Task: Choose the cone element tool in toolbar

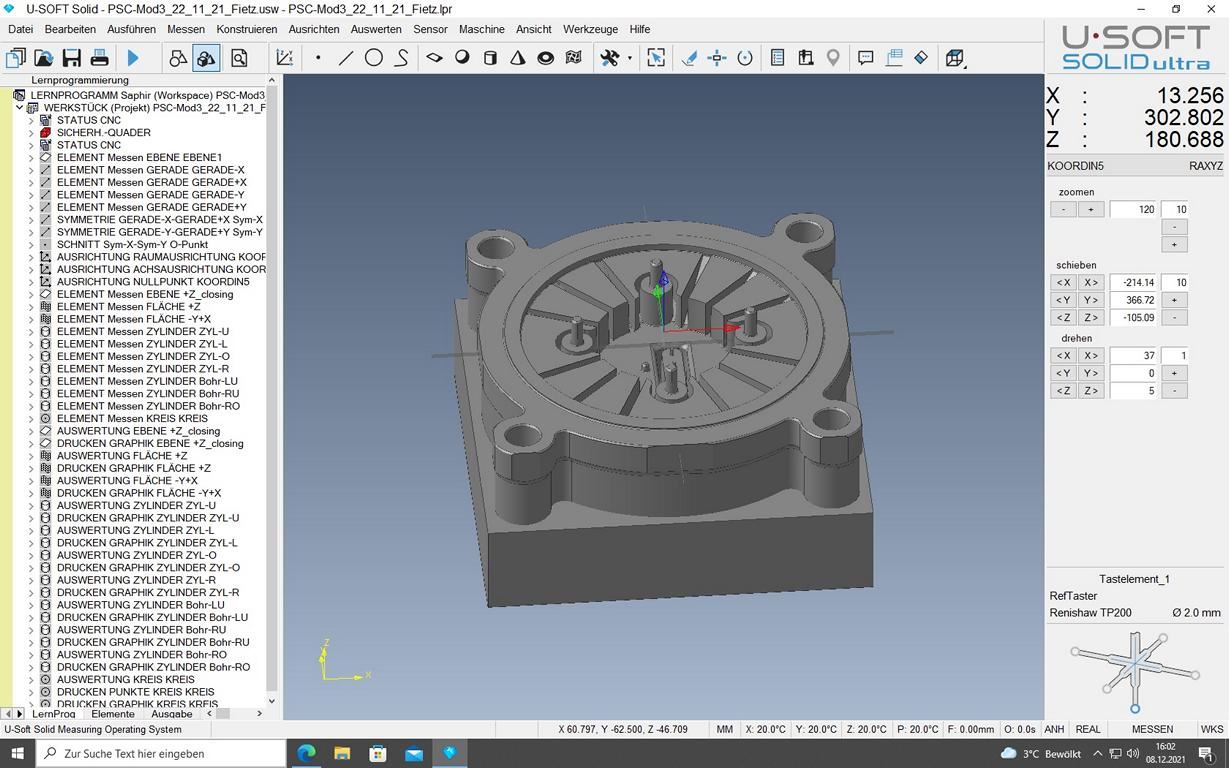Action: click(x=518, y=58)
